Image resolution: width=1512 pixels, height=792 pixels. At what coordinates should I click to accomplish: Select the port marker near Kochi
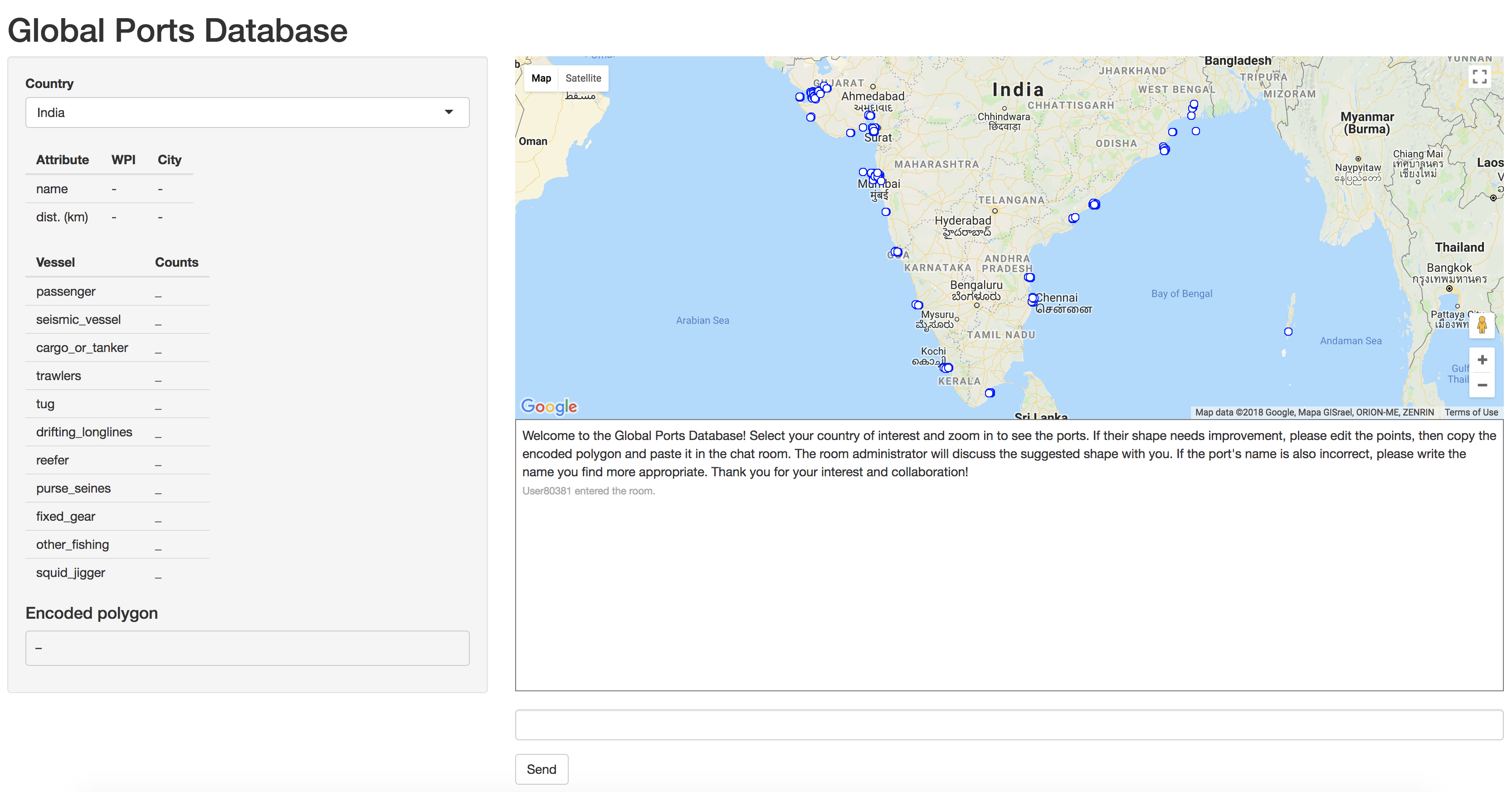[947, 368]
